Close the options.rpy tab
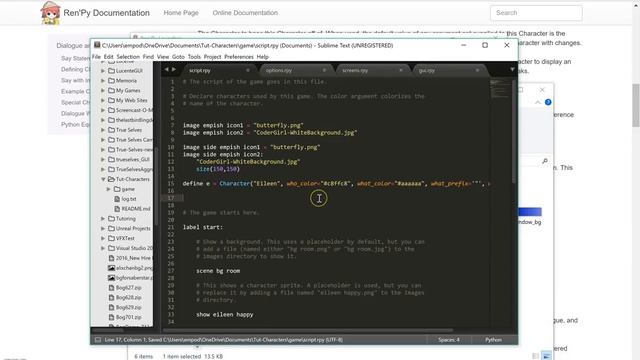Screen dimensions: 640x360 324,70
